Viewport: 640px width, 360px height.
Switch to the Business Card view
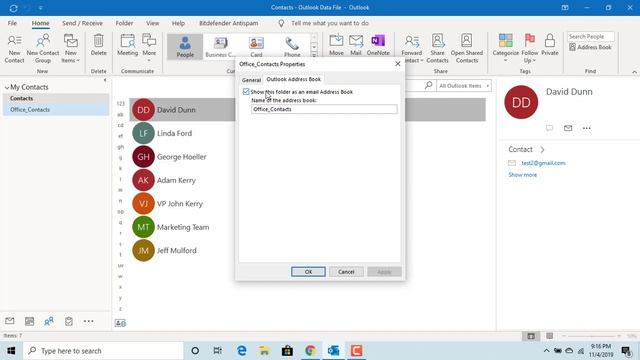pyautogui.click(x=220, y=46)
